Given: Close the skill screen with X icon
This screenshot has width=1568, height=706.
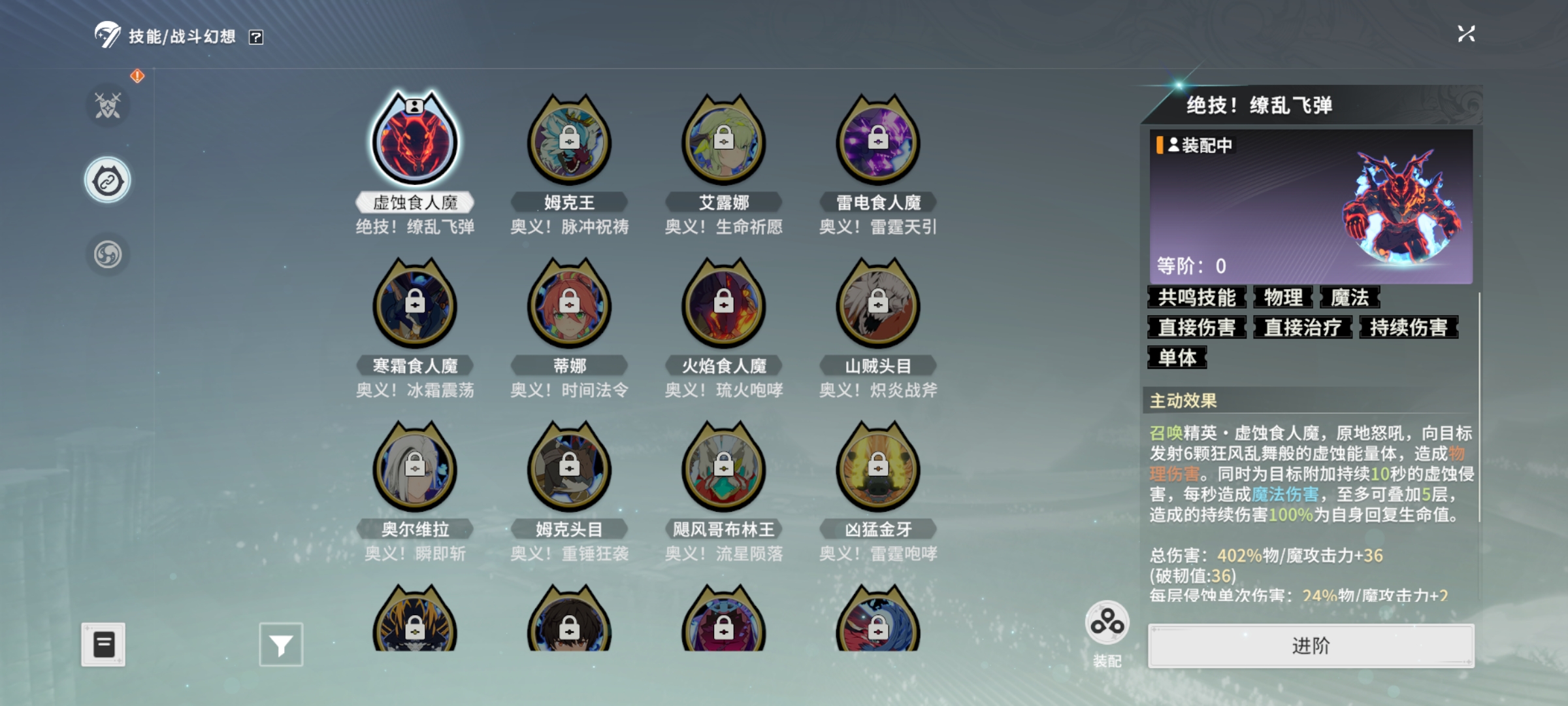Looking at the screenshot, I should click(x=1466, y=34).
